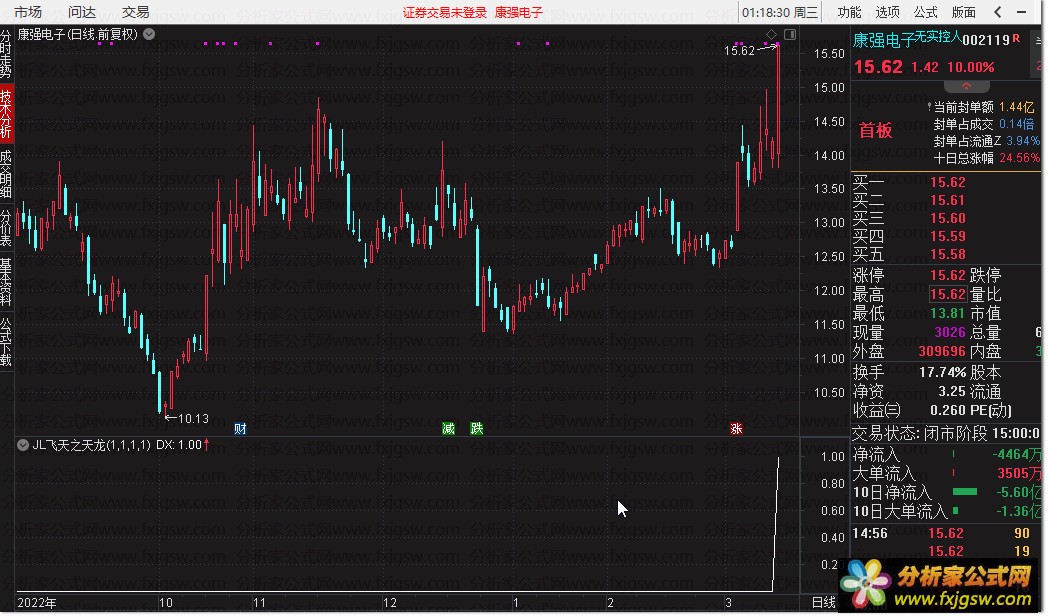Click the 无实控人 tag beside the stock name
The height and width of the screenshot is (616, 1048).
(x=938, y=36)
